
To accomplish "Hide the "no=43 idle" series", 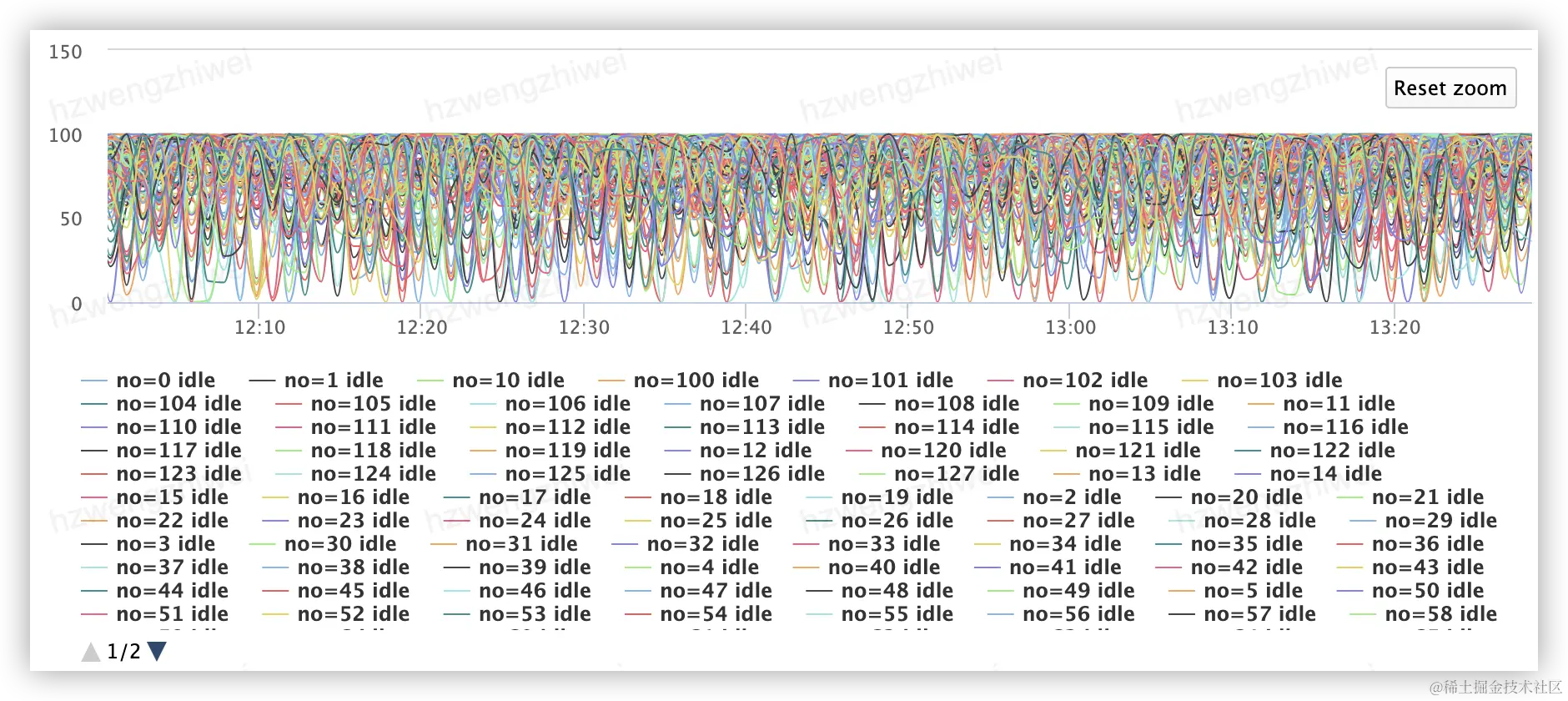I will (1410, 567).
